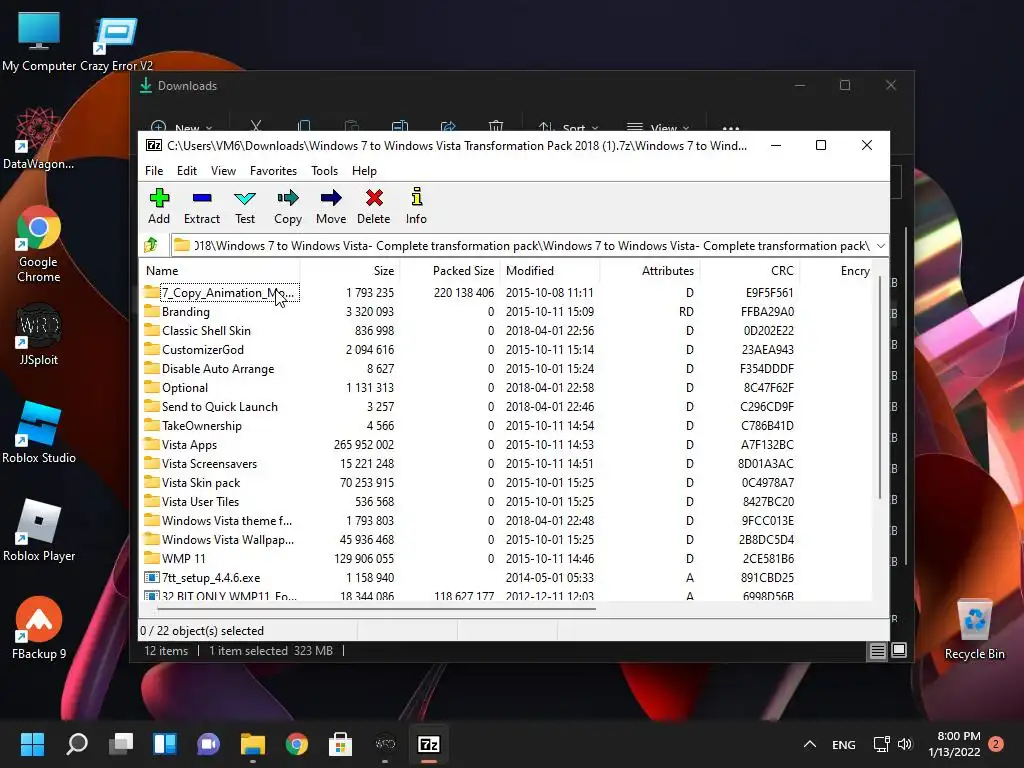Select the Disable Auto Arrange folder
The image size is (1024, 768).
(x=209, y=368)
